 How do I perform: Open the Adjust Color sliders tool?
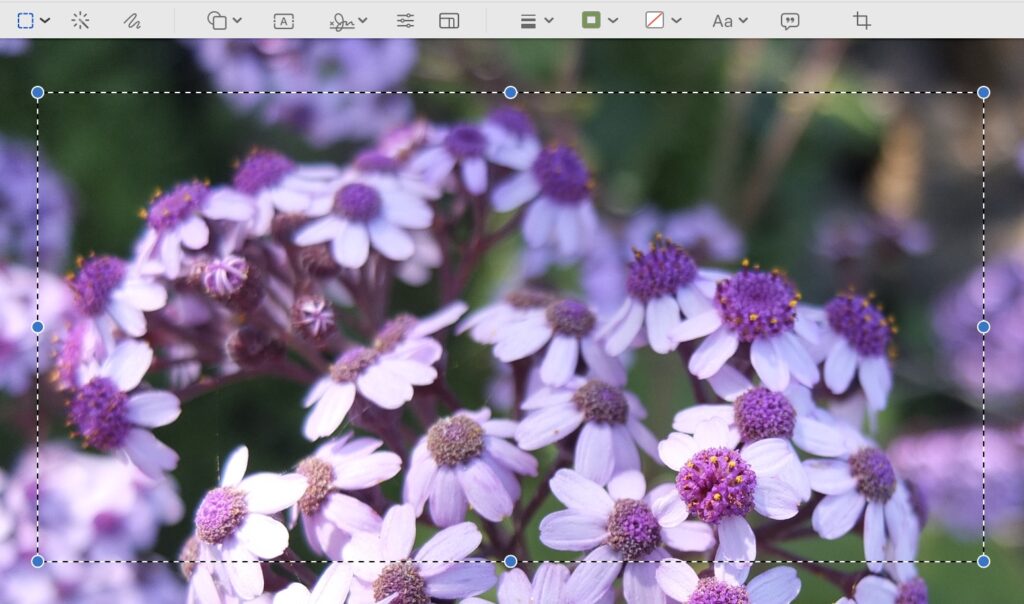click(x=405, y=21)
